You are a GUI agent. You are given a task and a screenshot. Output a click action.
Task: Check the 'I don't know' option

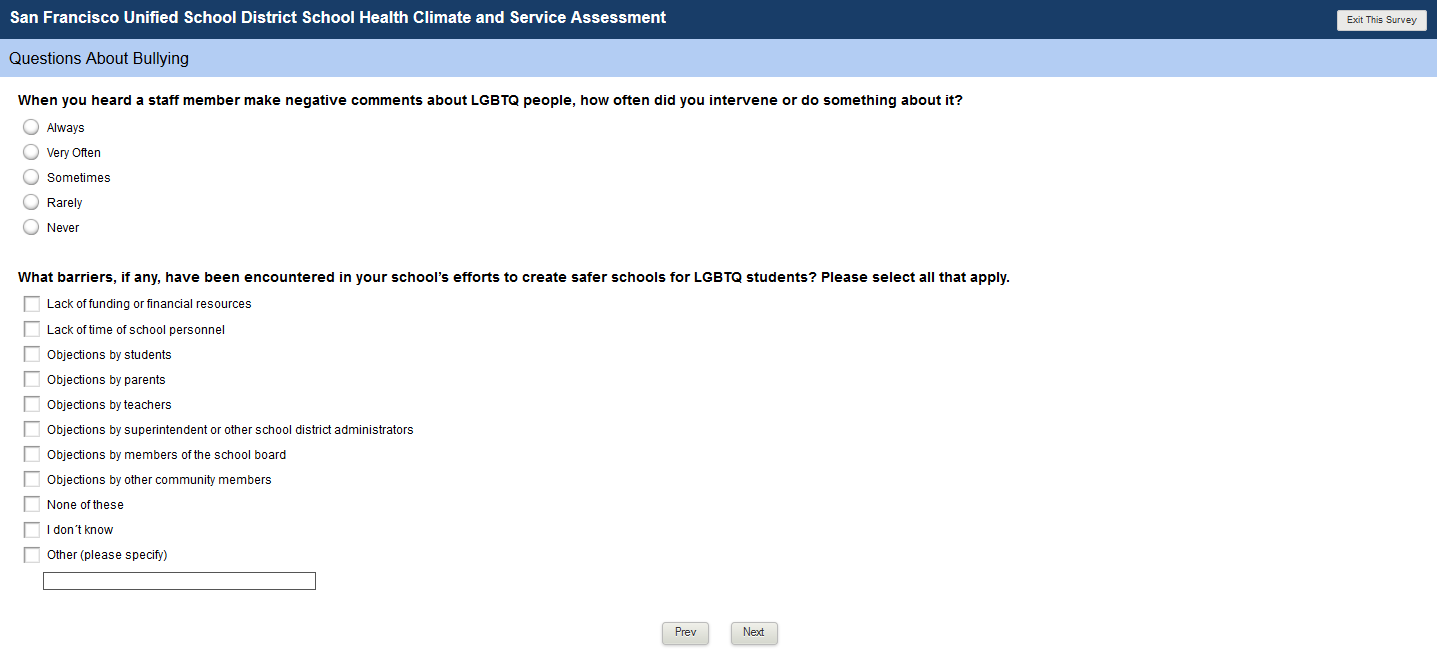click(x=32, y=529)
